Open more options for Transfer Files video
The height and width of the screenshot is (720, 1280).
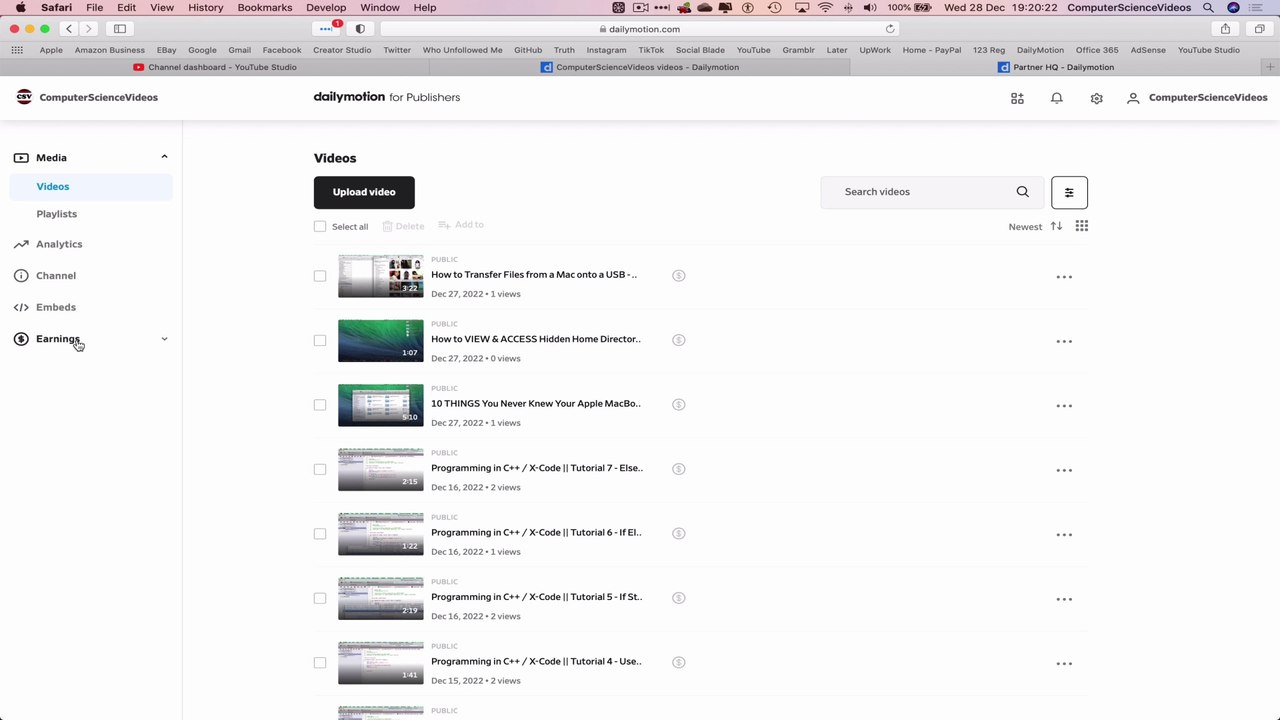1064,277
